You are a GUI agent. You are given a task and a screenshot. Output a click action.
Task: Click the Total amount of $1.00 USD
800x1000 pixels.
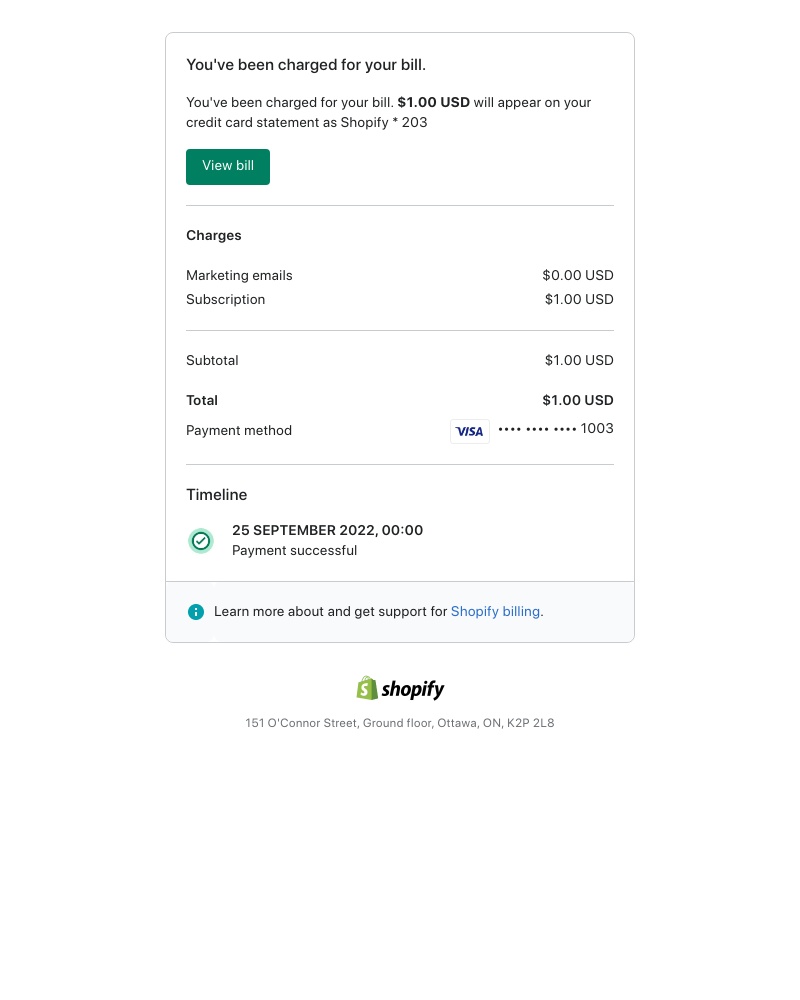pyautogui.click(x=578, y=400)
